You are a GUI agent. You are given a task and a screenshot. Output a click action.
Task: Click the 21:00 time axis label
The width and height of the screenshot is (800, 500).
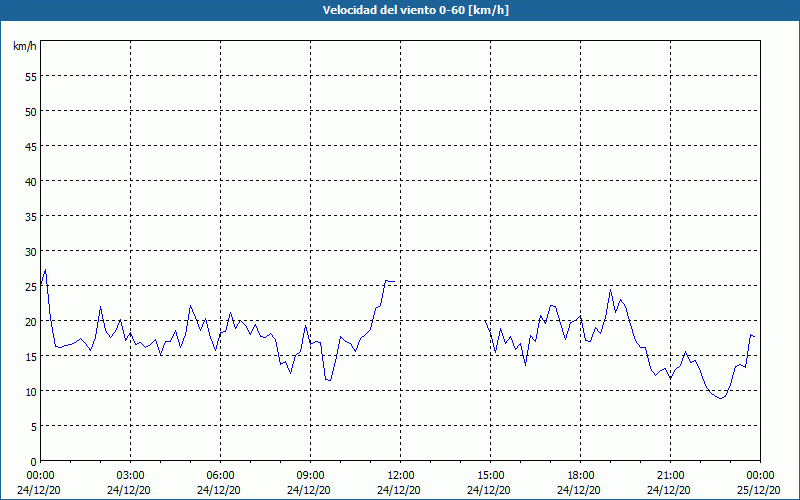(x=670, y=476)
